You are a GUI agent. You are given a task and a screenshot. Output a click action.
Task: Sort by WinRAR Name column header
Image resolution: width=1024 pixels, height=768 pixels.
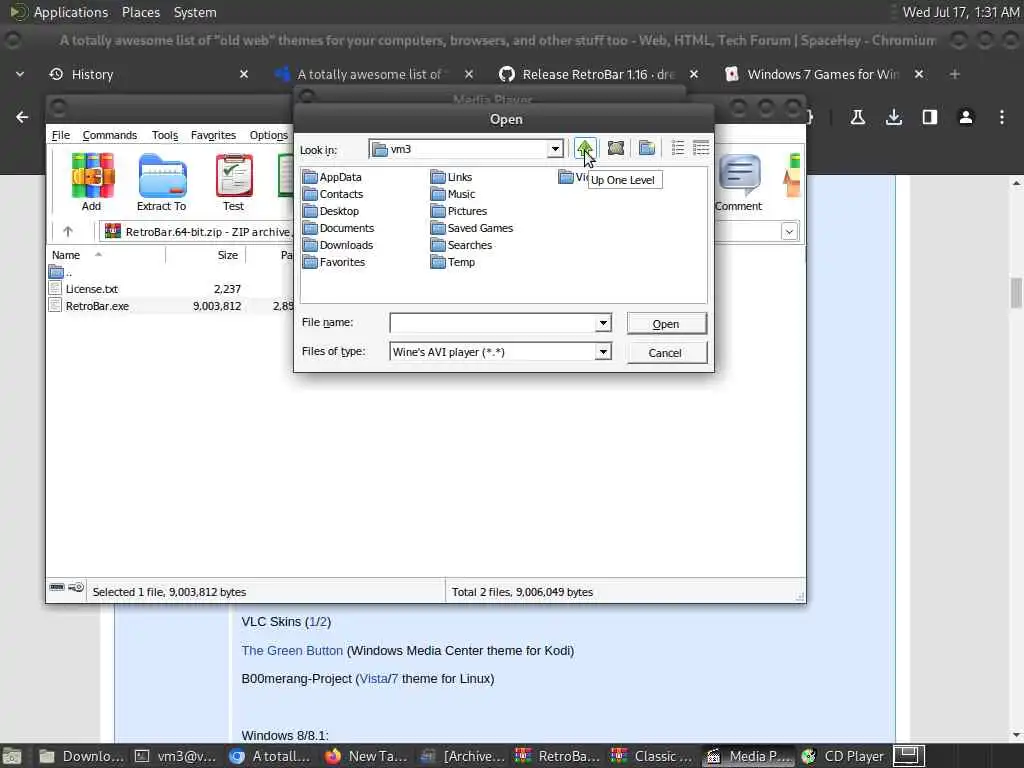(66, 255)
